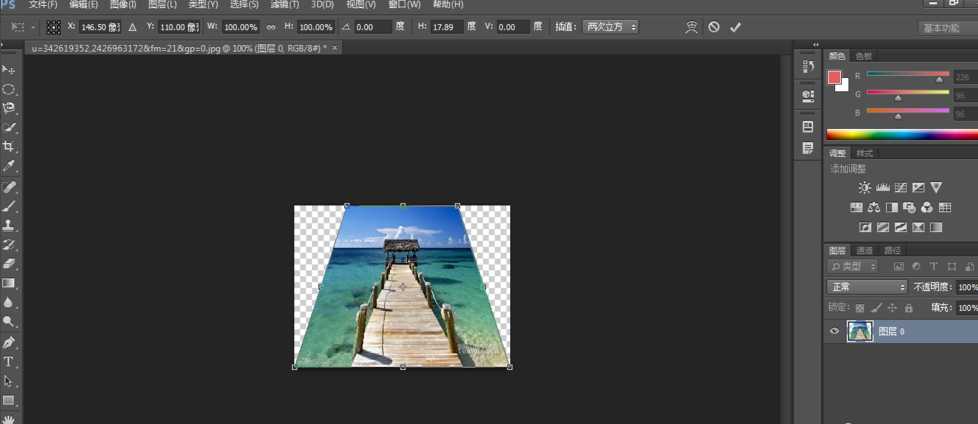Select the Type tool

tap(9, 362)
